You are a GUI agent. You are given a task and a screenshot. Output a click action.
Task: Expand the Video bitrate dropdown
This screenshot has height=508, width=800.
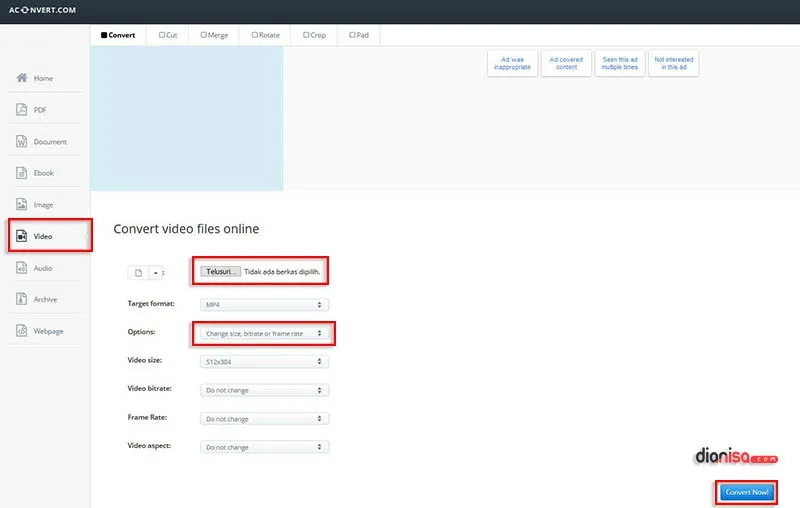pos(264,390)
